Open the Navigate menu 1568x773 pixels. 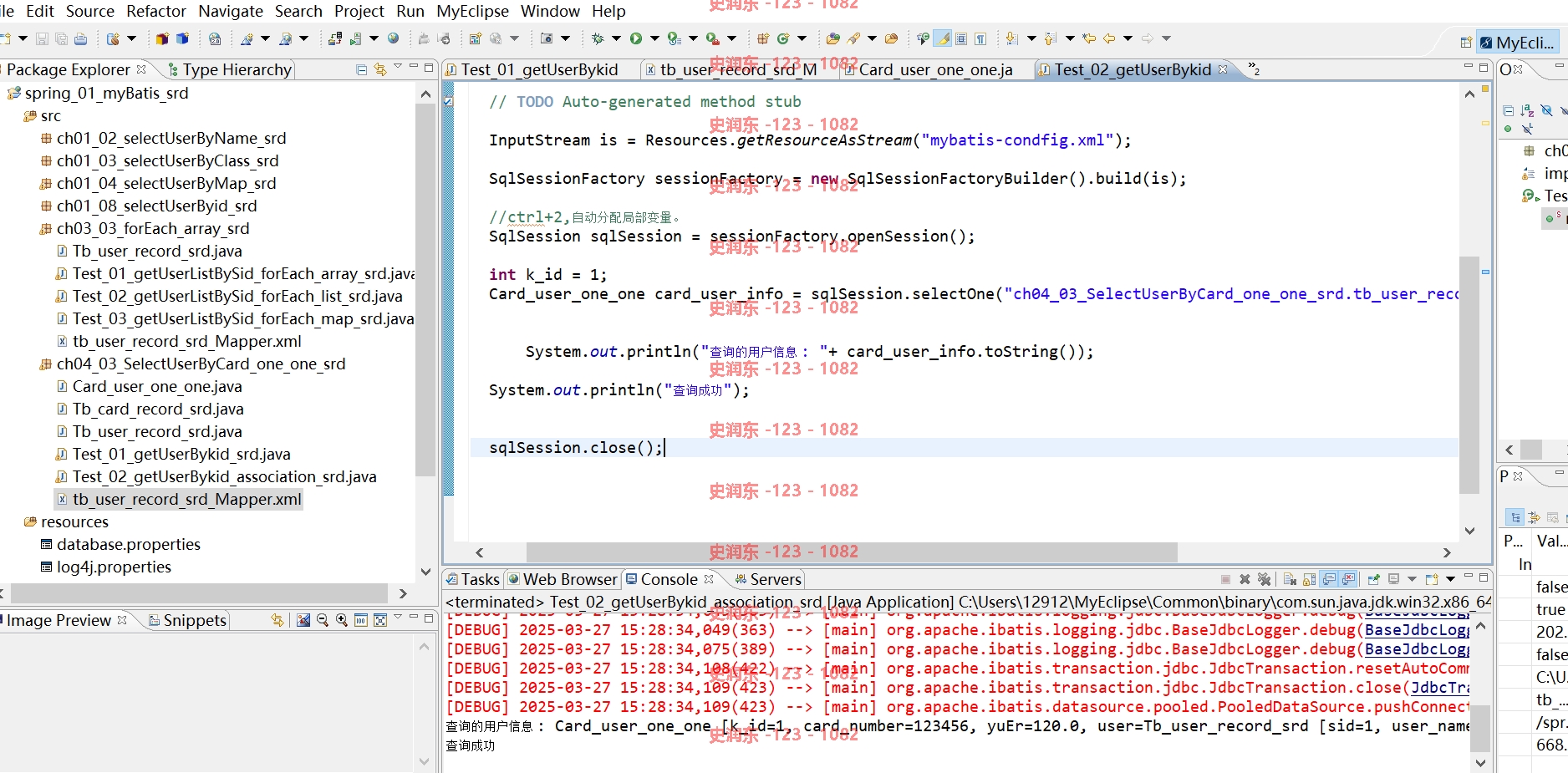231,11
